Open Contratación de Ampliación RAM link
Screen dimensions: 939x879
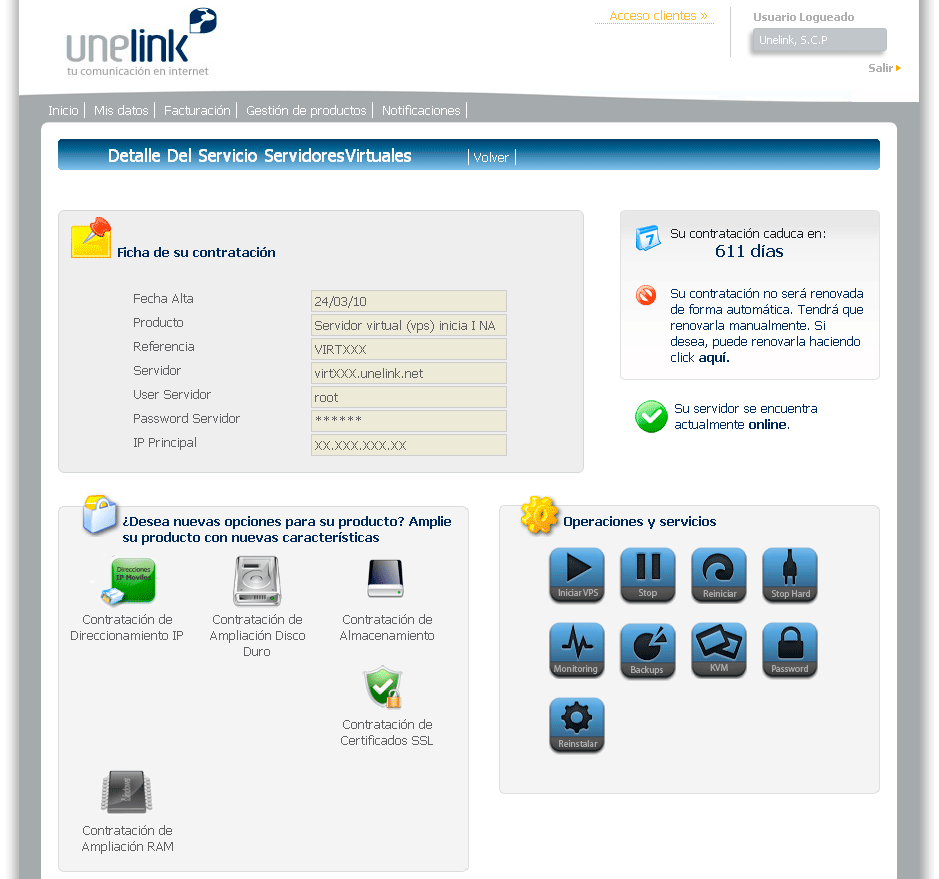click(127, 838)
